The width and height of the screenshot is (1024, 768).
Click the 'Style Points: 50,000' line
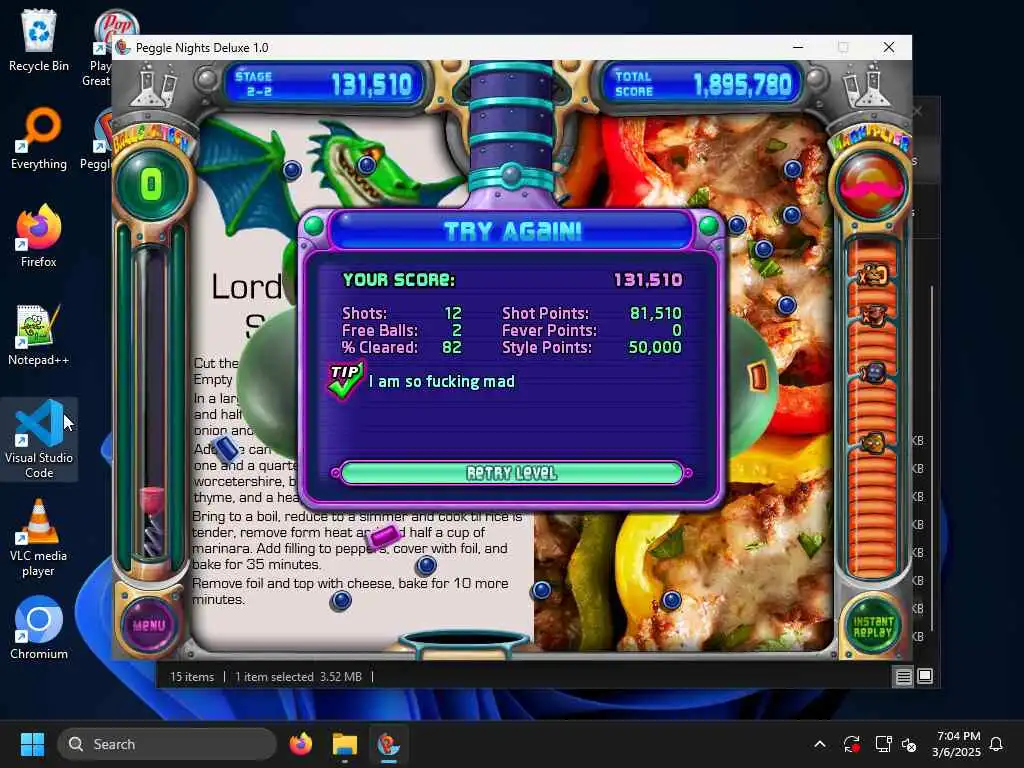592,347
